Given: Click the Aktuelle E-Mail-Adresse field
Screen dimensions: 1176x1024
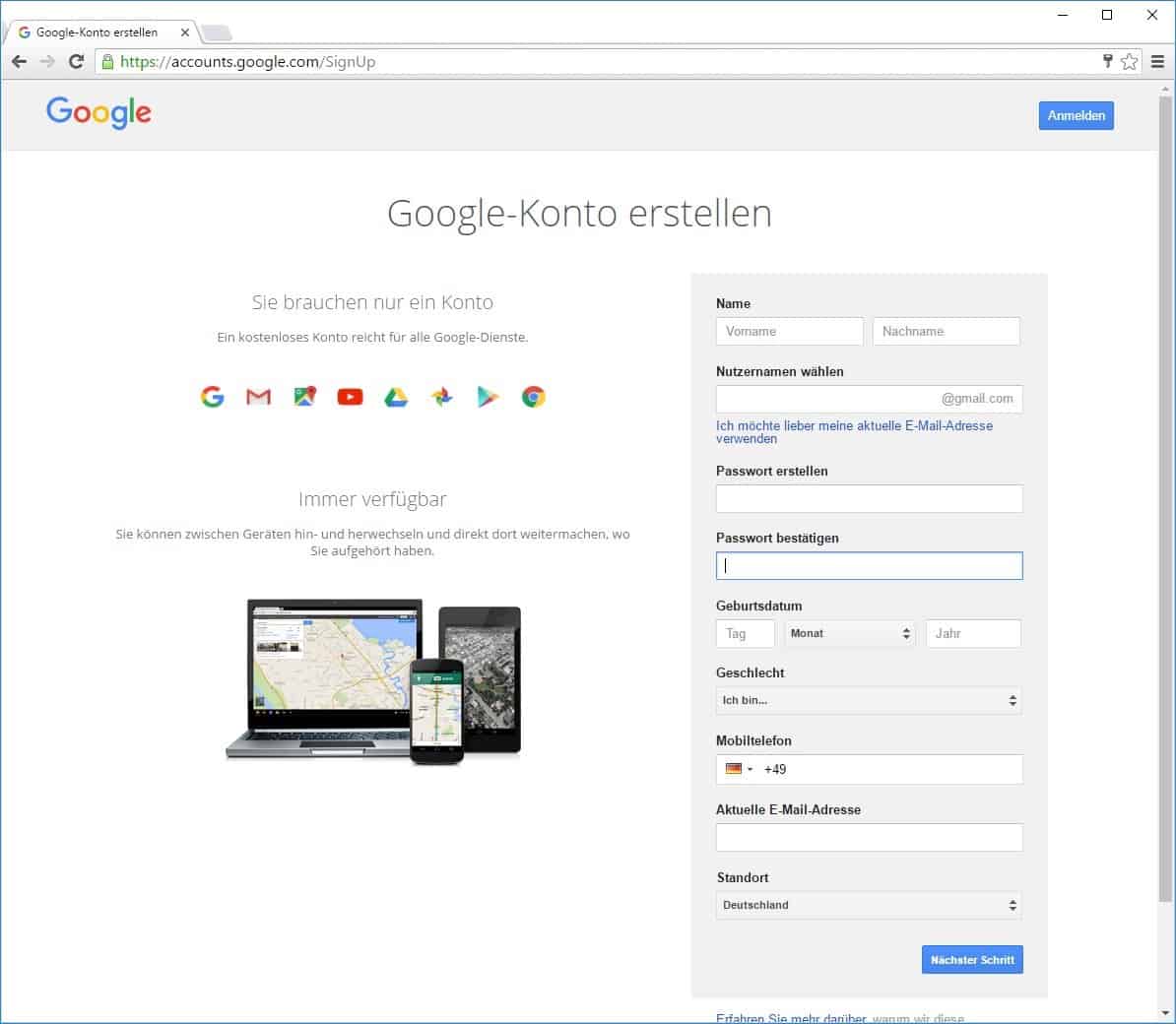Looking at the screenshot, I should pyautogui.click(x=870, y=837).
